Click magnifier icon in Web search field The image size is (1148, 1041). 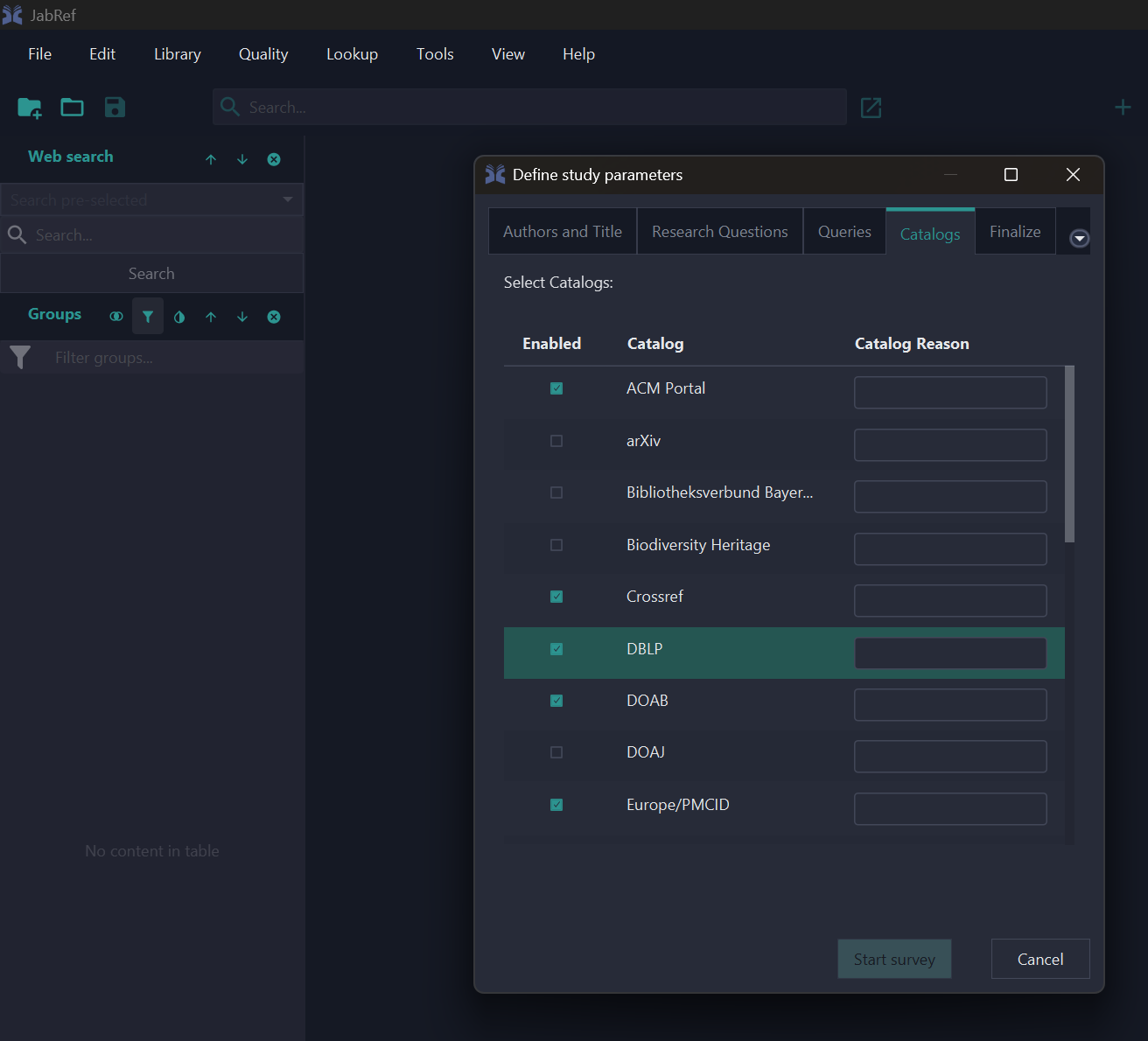(x=17, y=234)
